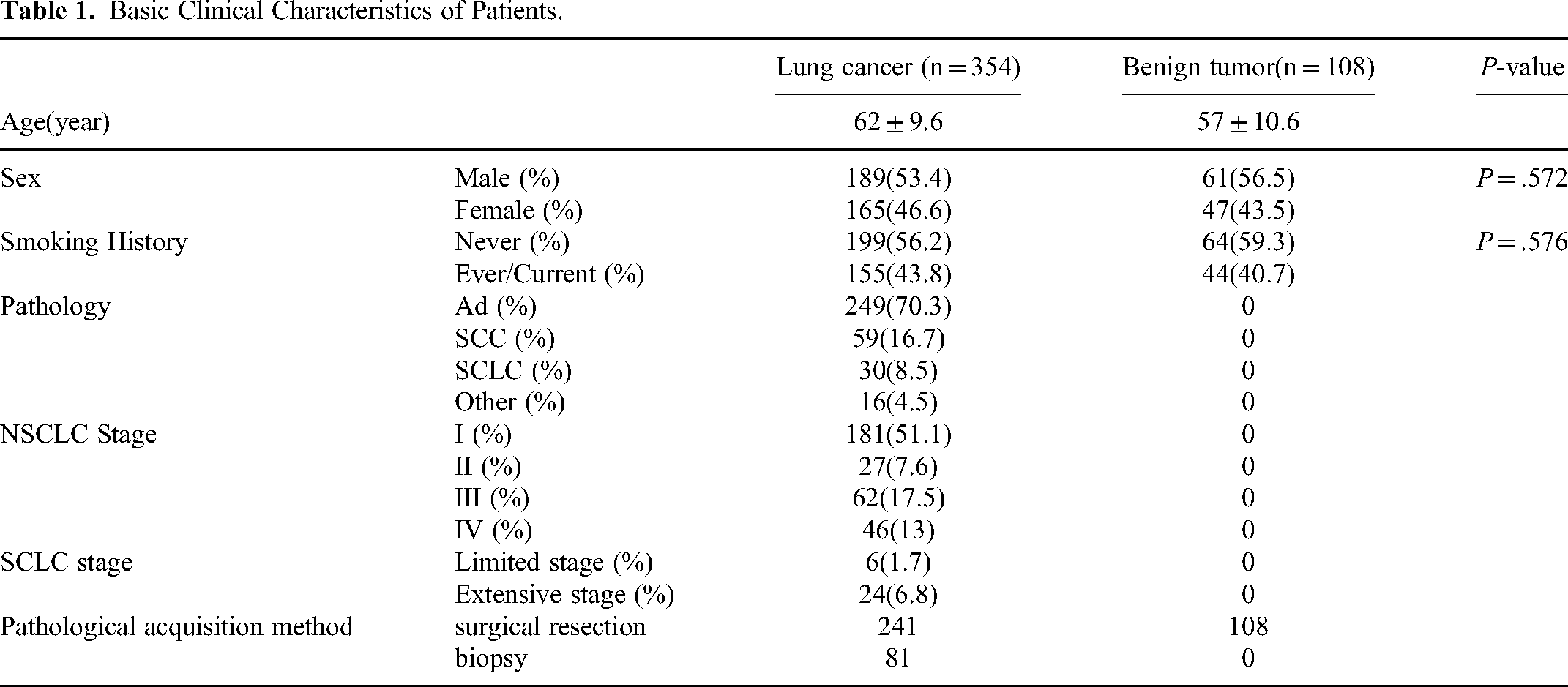The height and width of the screenshot is (687, 1568).
Task: Click the SCLC (%) subcategory label
Action: [512, 371]
